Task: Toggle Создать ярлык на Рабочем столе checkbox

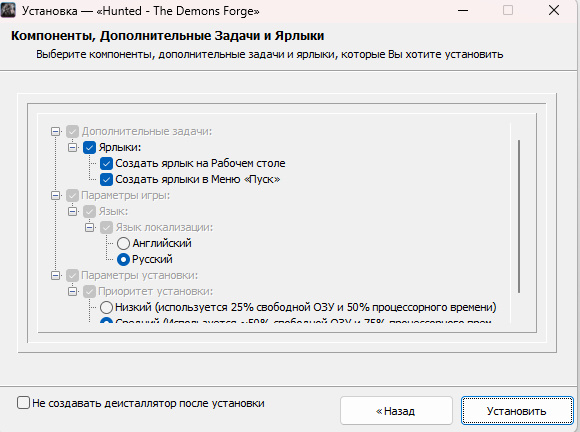Action: pyautogui.click(x=106, y=163)
